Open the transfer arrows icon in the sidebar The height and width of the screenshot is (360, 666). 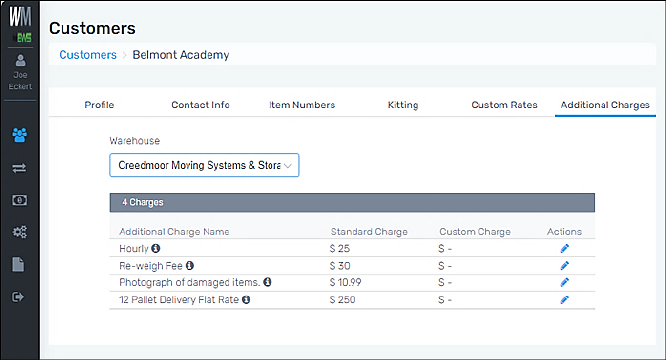(19, 168)
